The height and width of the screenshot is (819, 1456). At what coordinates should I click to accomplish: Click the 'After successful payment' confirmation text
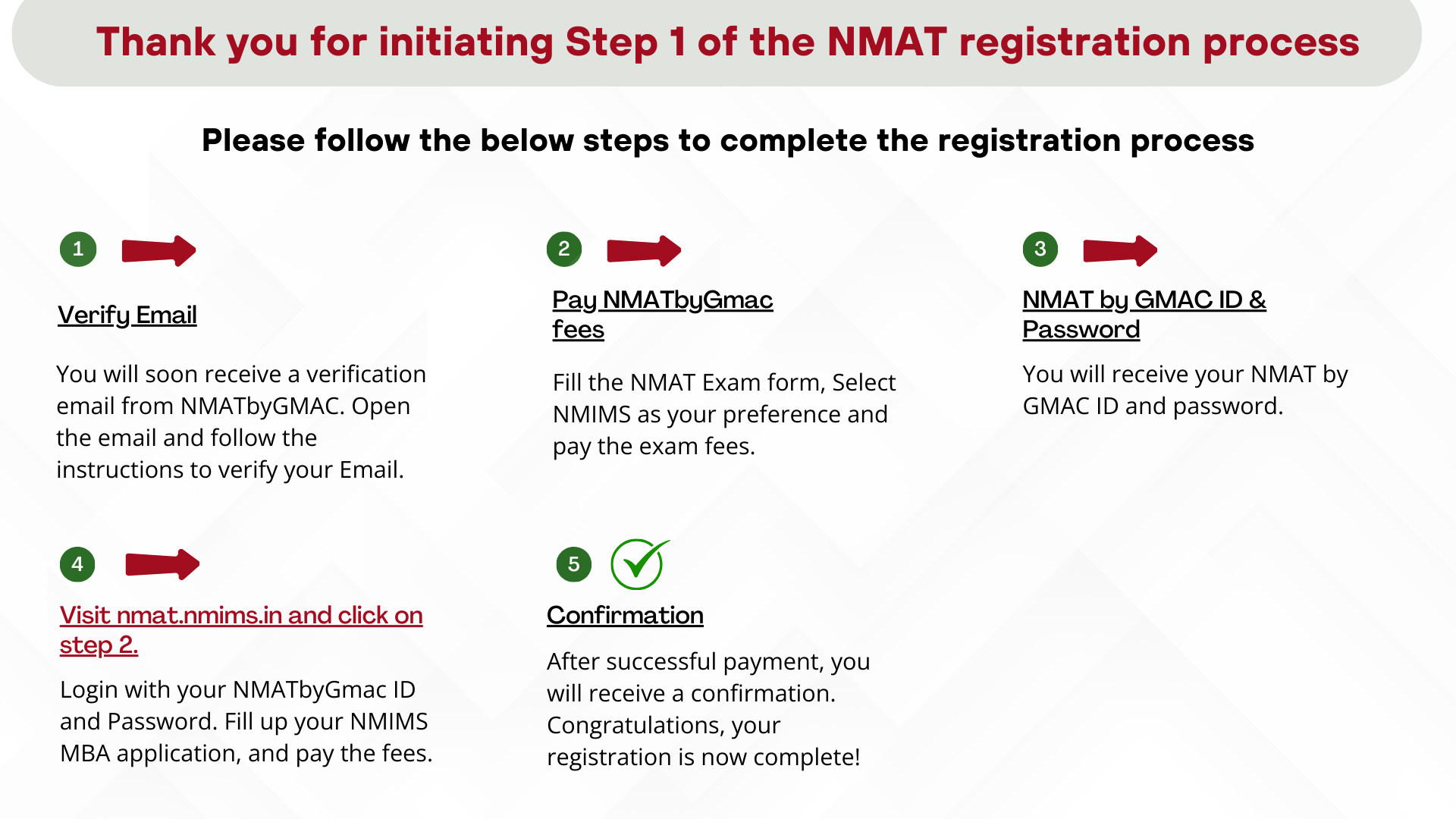click(x=708, y=709)
